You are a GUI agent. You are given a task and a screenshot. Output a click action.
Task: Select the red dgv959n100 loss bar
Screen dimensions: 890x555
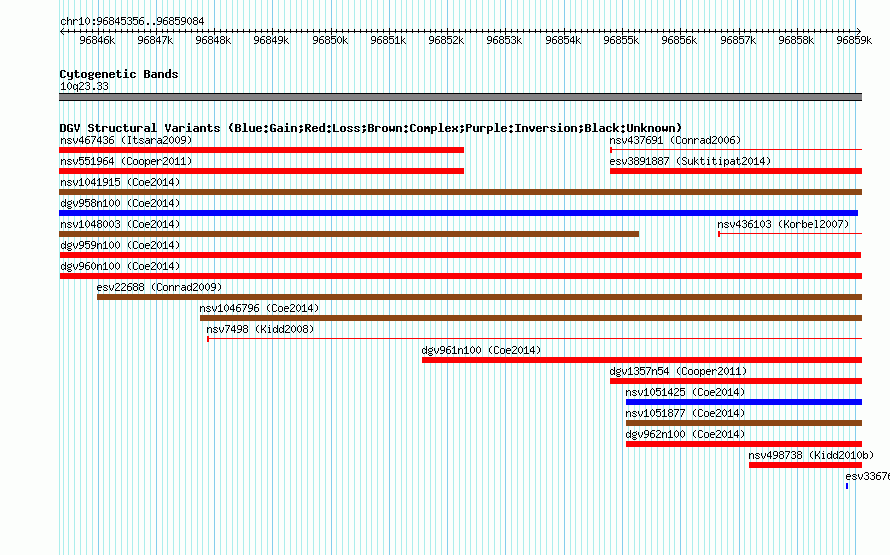tap(460, 255)
